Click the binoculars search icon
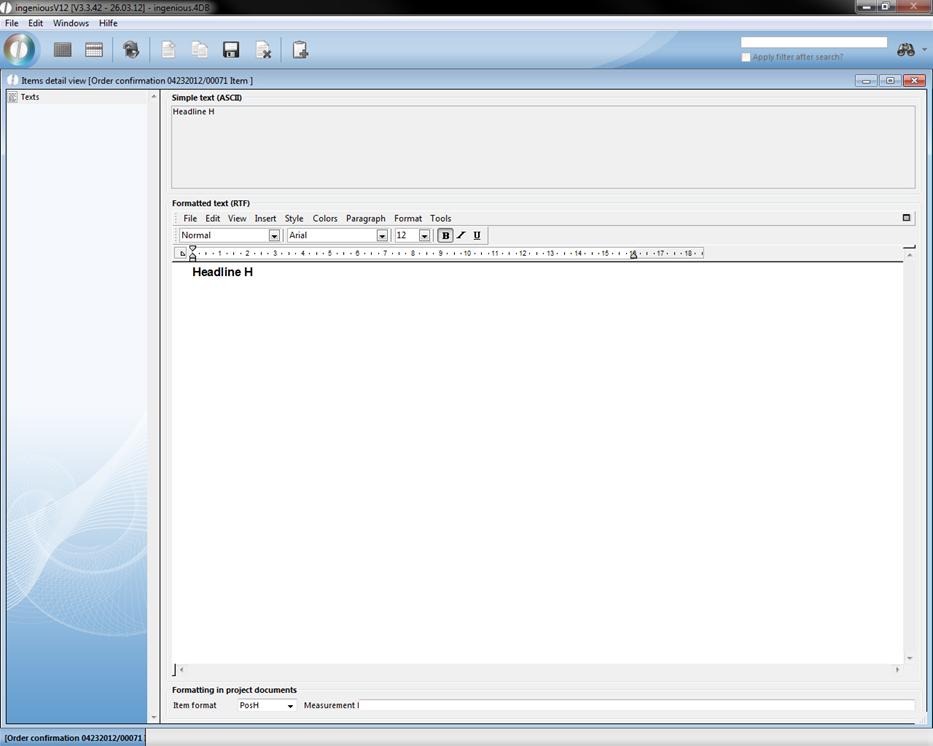This screenshot has height=746, width=933. pos(906,50)
